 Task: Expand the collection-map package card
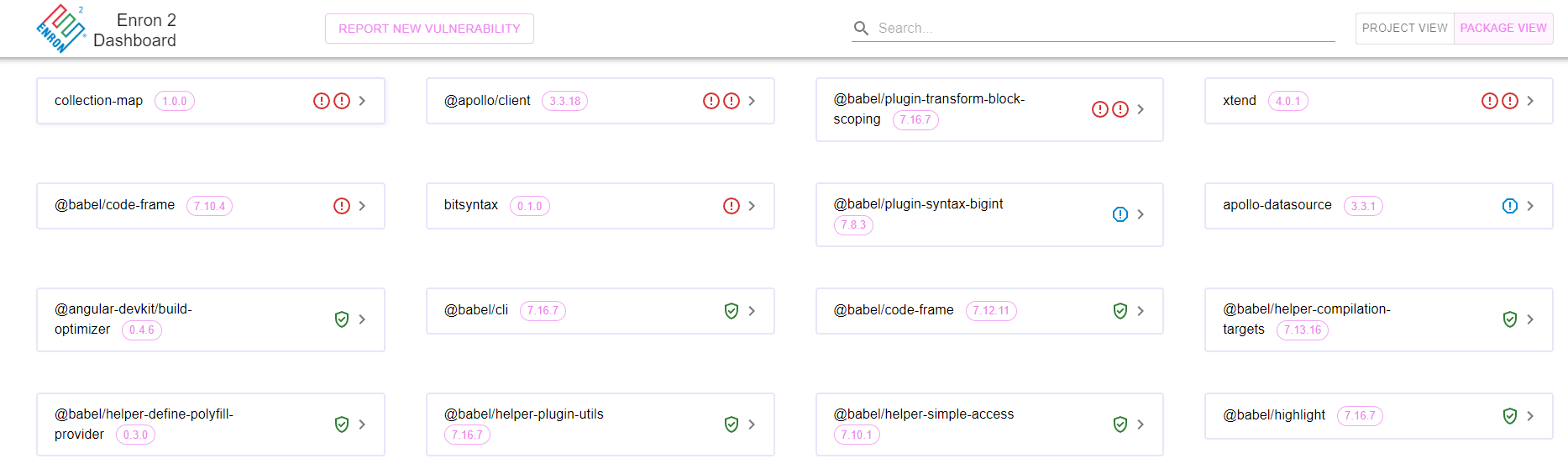tap(362, 101)
